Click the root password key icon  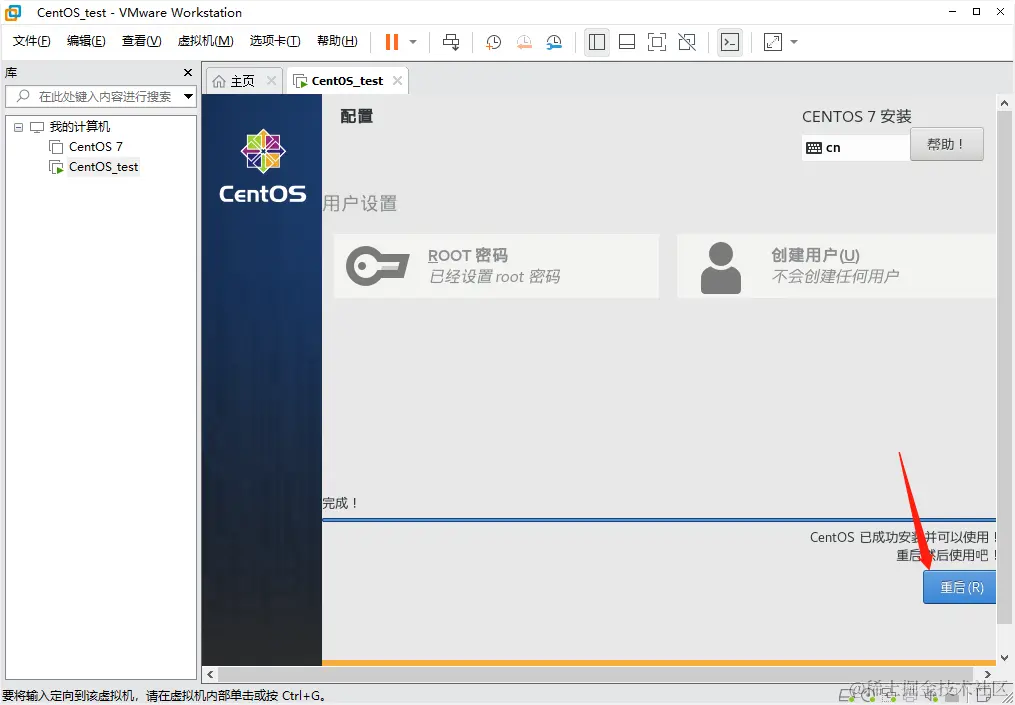tap(377, 265)
